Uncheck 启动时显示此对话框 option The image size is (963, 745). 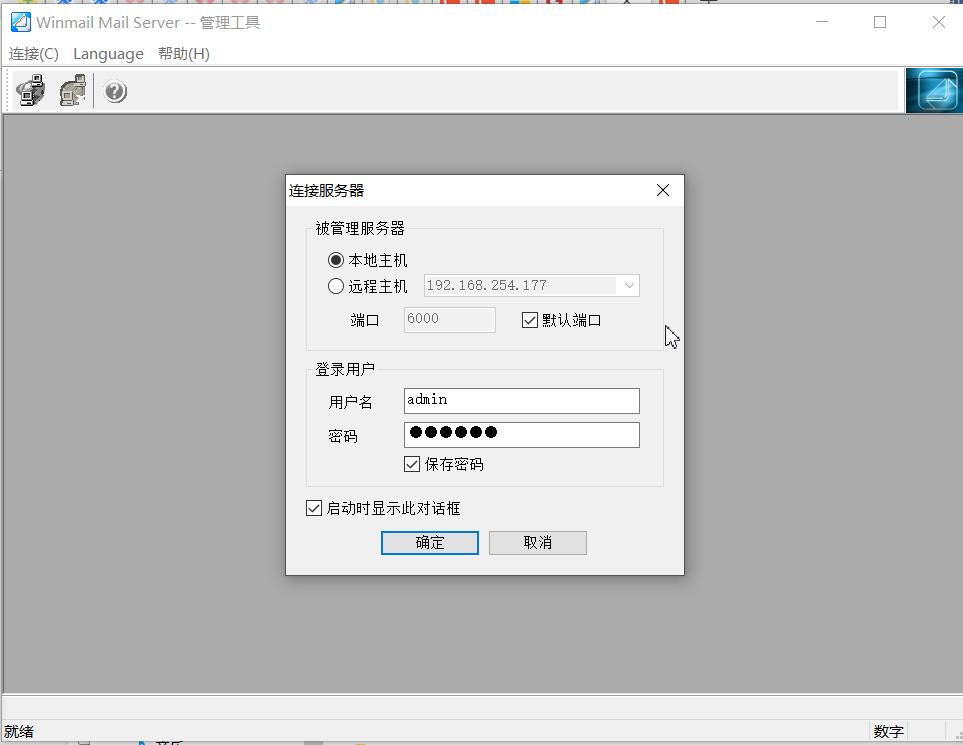pyautogui.click(x=314, y=507)
